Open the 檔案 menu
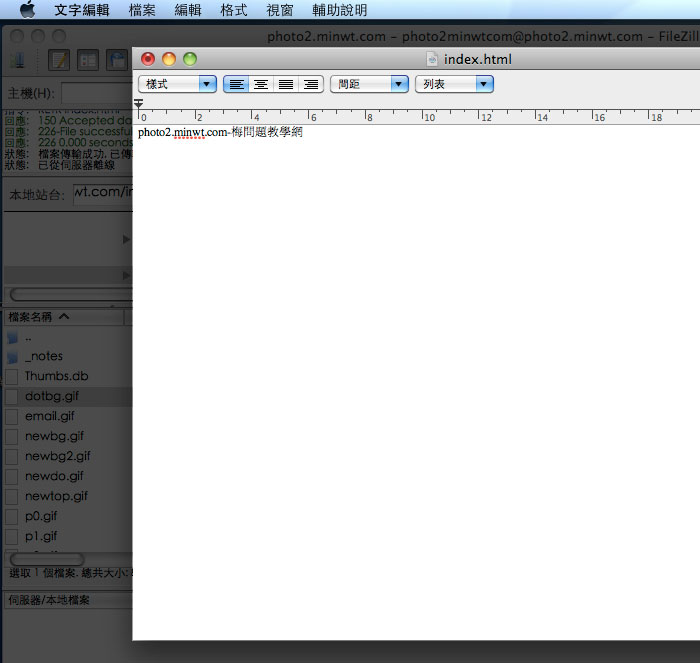The image size is (700, 663). coord(142,10)
